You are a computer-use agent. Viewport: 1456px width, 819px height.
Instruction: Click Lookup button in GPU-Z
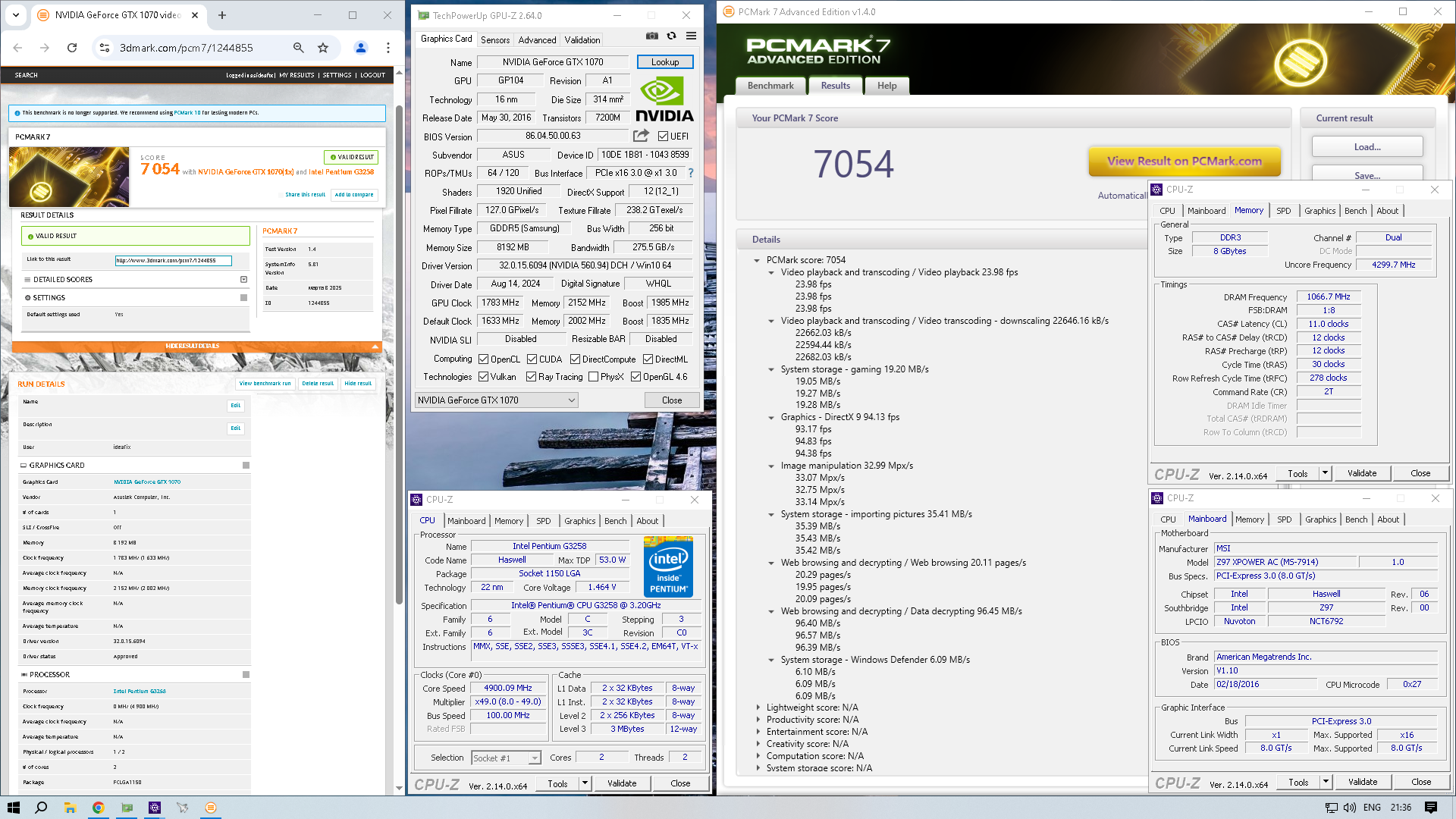[665, 62]
